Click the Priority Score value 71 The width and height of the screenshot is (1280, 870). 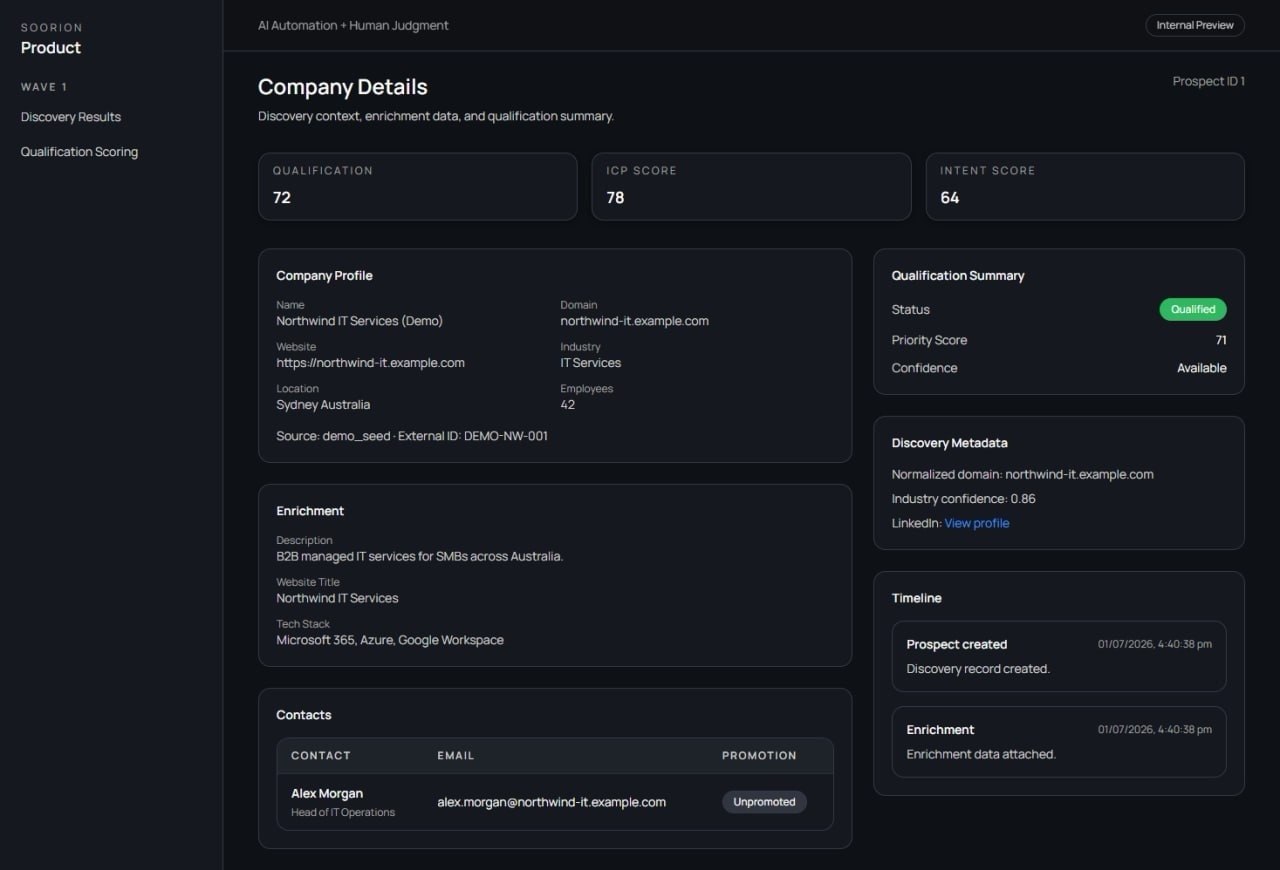point(1221,340)
